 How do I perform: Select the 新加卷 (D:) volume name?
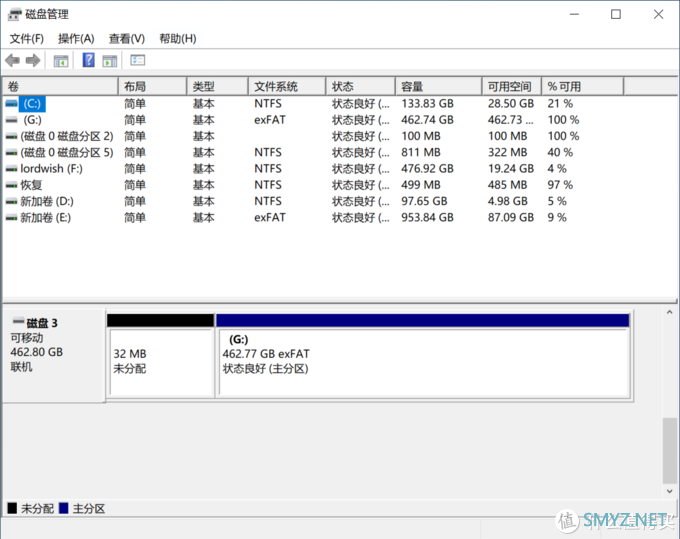point(47,202)
